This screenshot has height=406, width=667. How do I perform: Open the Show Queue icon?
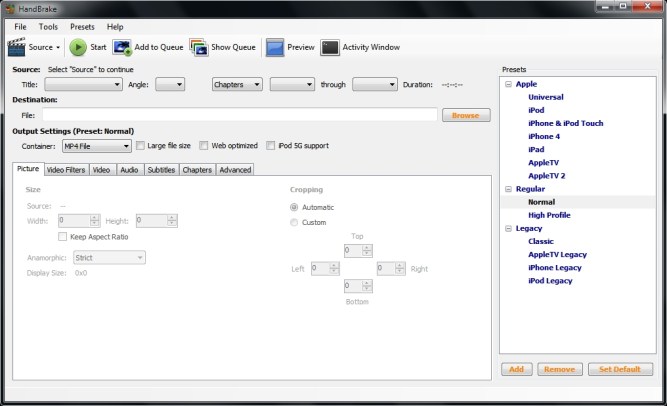(198, 47)
